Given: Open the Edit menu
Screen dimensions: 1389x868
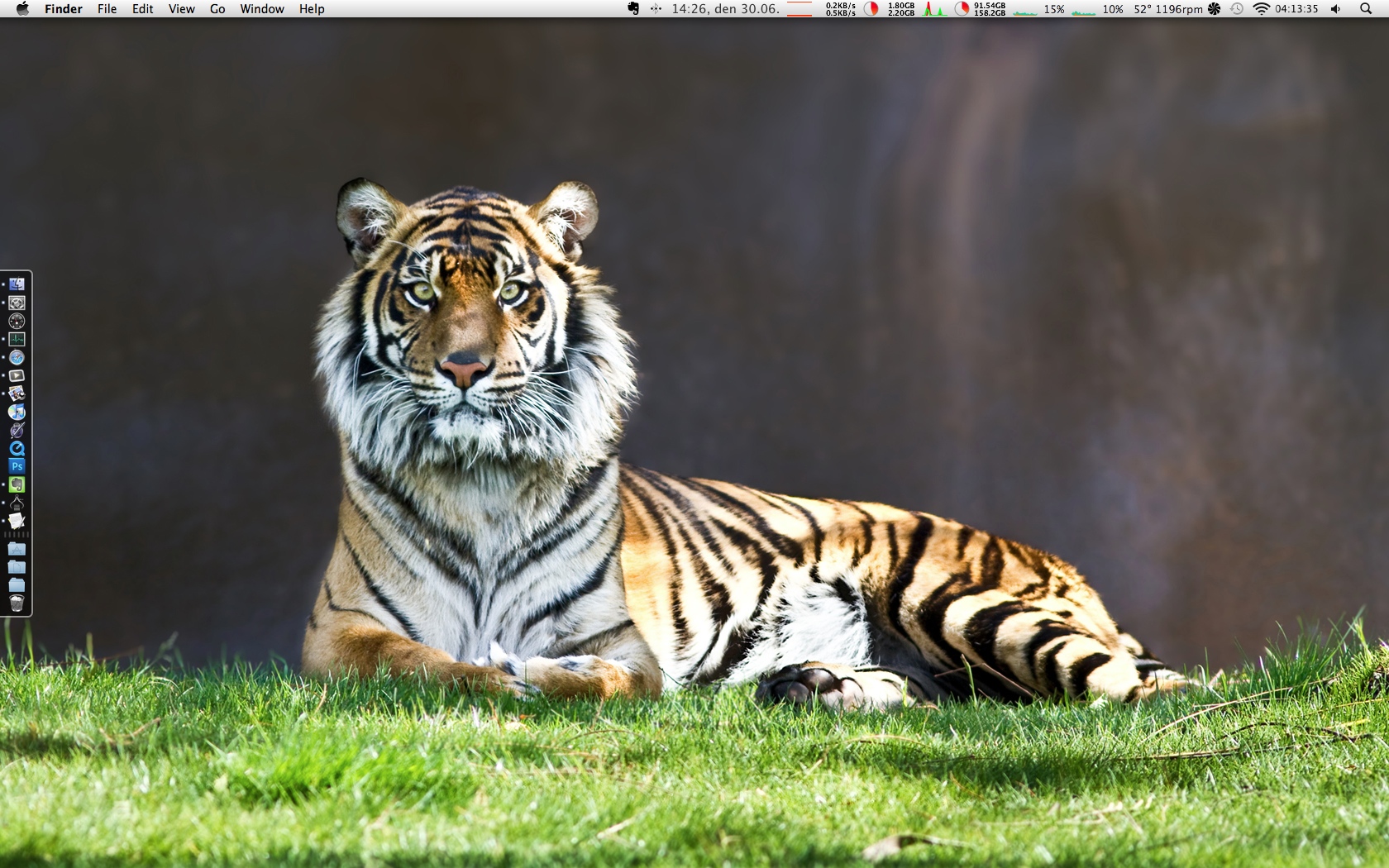Looking at the screenshot, I should (x=143, y=9).
